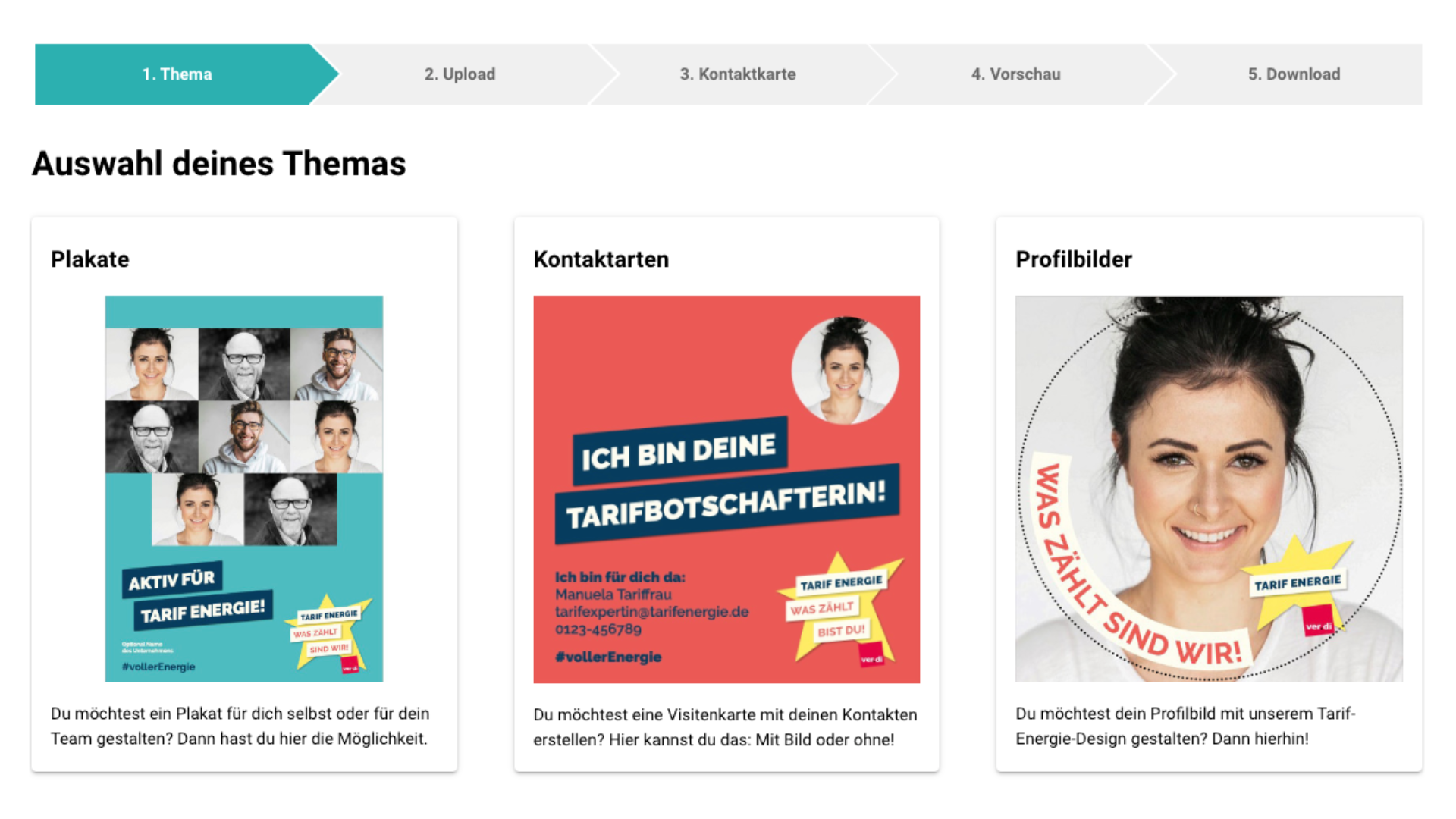Click the Profilbilder card heading

(x=1074, y=259)
